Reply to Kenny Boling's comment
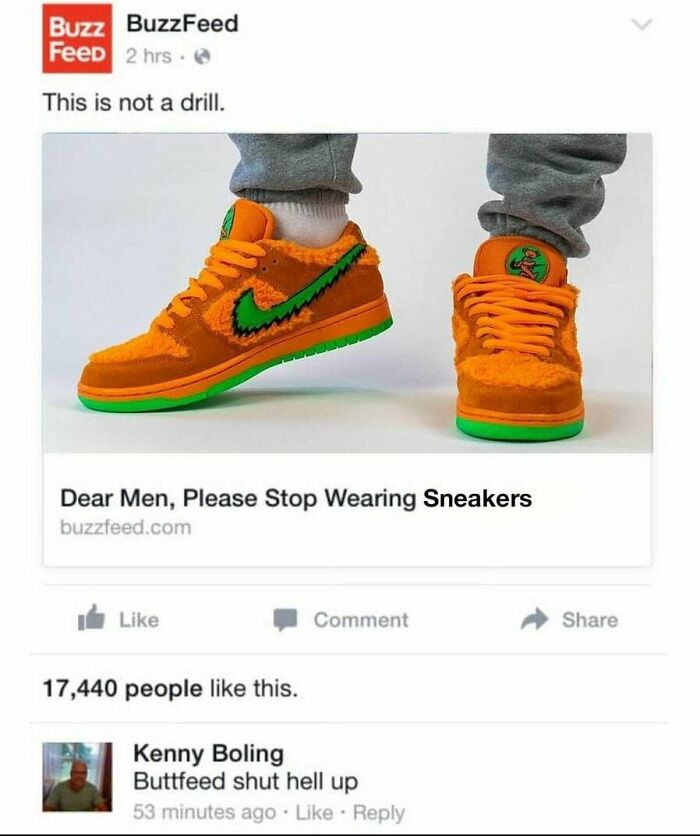This screenshot has height=836, width=700. tap(379, 813)
